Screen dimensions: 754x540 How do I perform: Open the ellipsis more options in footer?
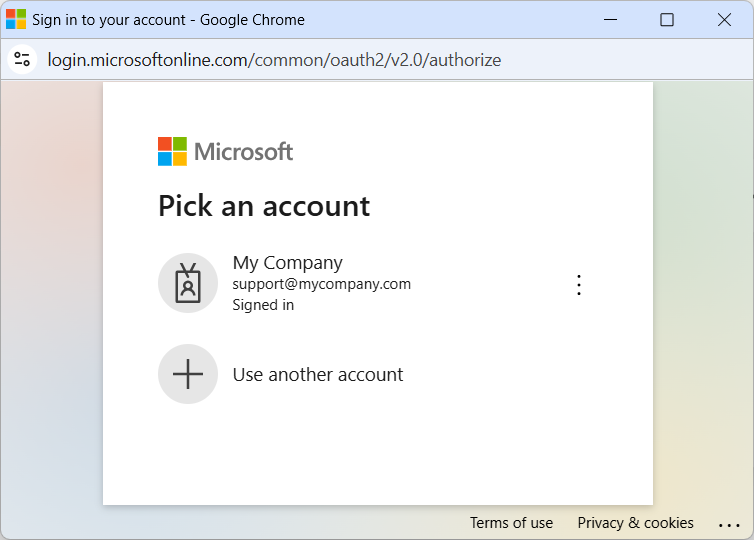coord(728,524)
